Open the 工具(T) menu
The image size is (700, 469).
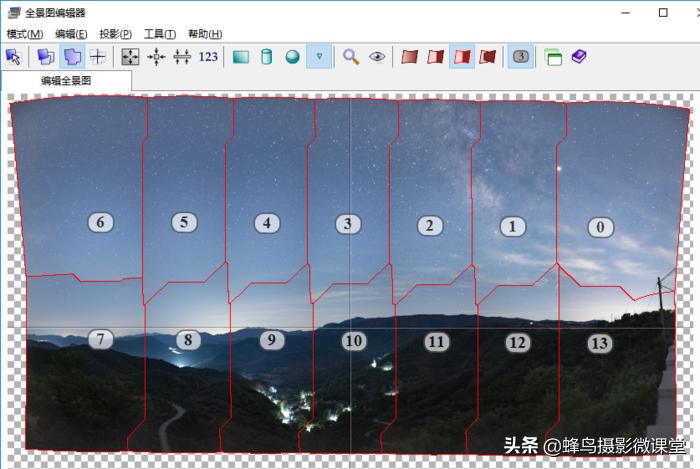(160, 34)
